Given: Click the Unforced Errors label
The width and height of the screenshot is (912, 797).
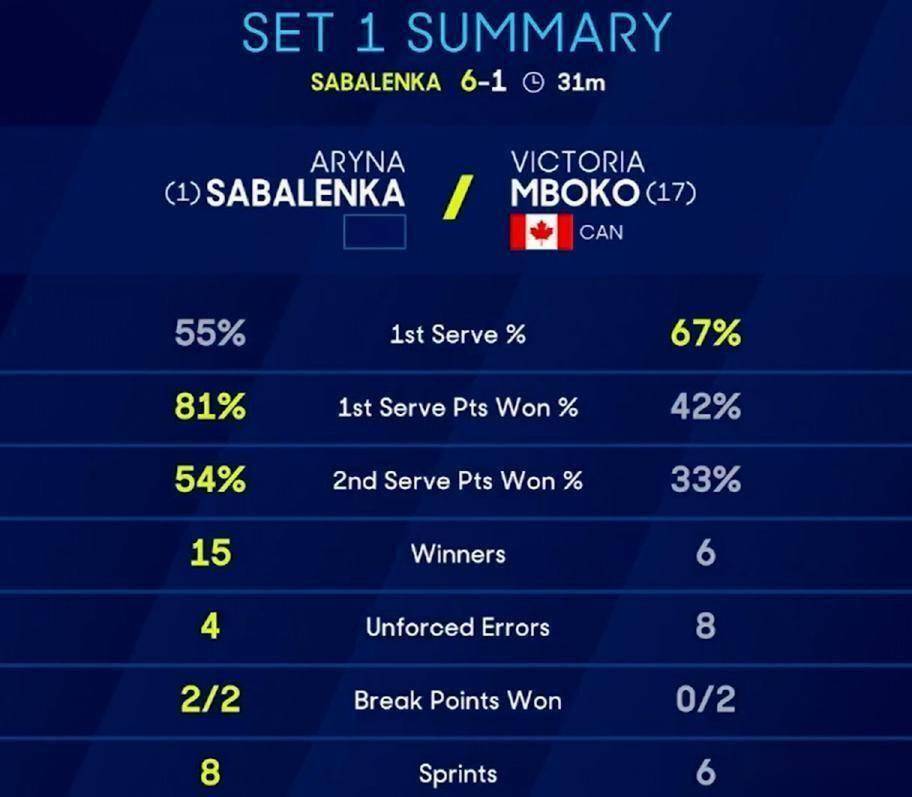Looking at the screenshot, I should tap(457, 627).
